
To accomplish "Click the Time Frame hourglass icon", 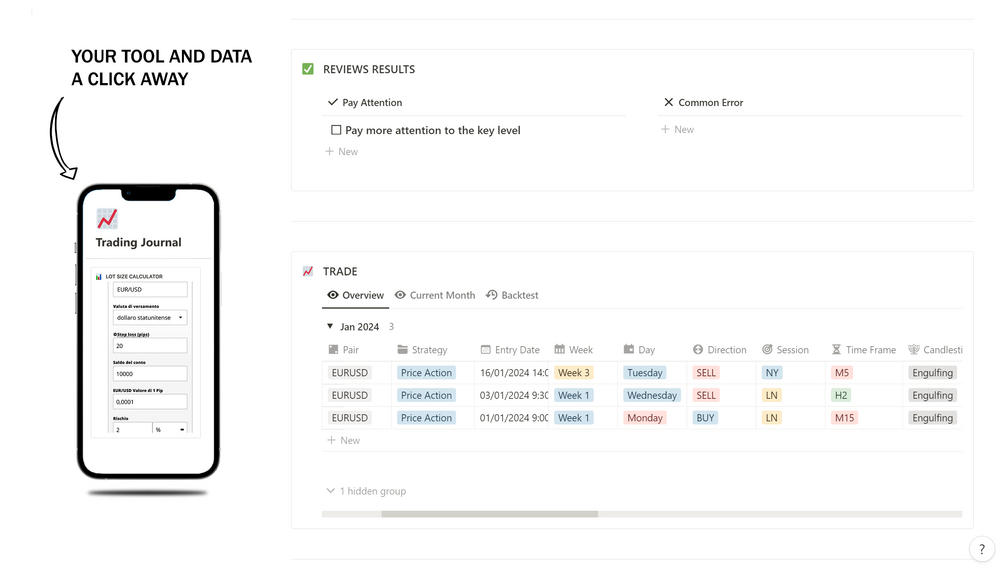I will [x=836, y=350].
